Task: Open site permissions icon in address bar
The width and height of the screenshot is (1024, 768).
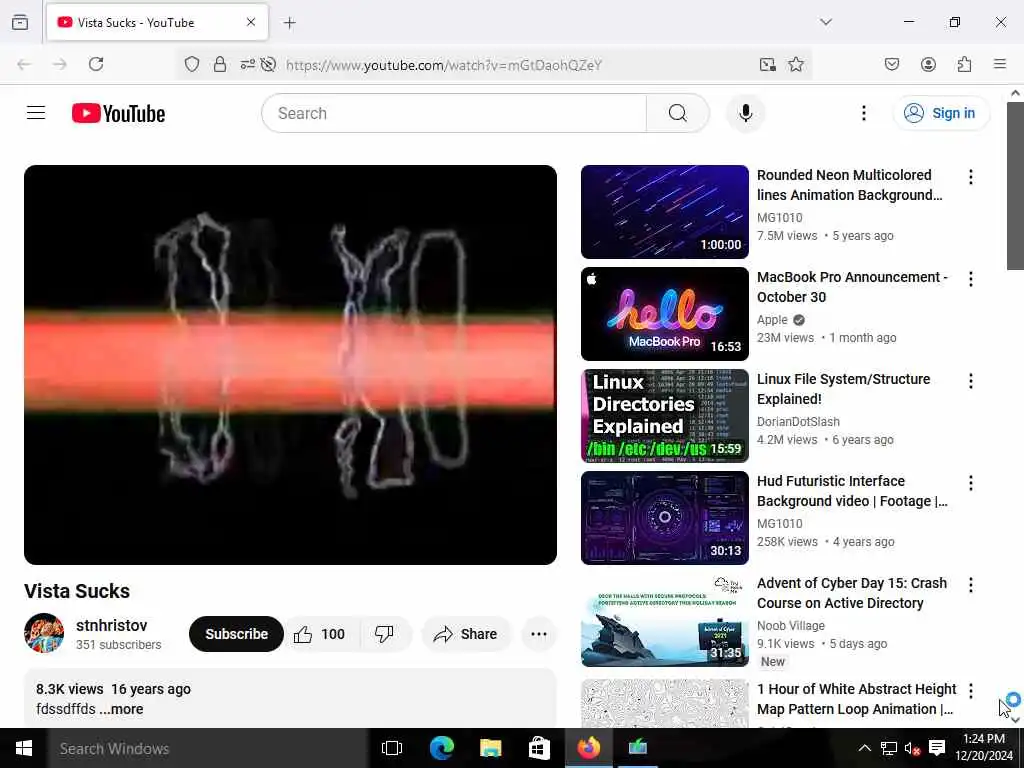Action: [x=248, y=64]
